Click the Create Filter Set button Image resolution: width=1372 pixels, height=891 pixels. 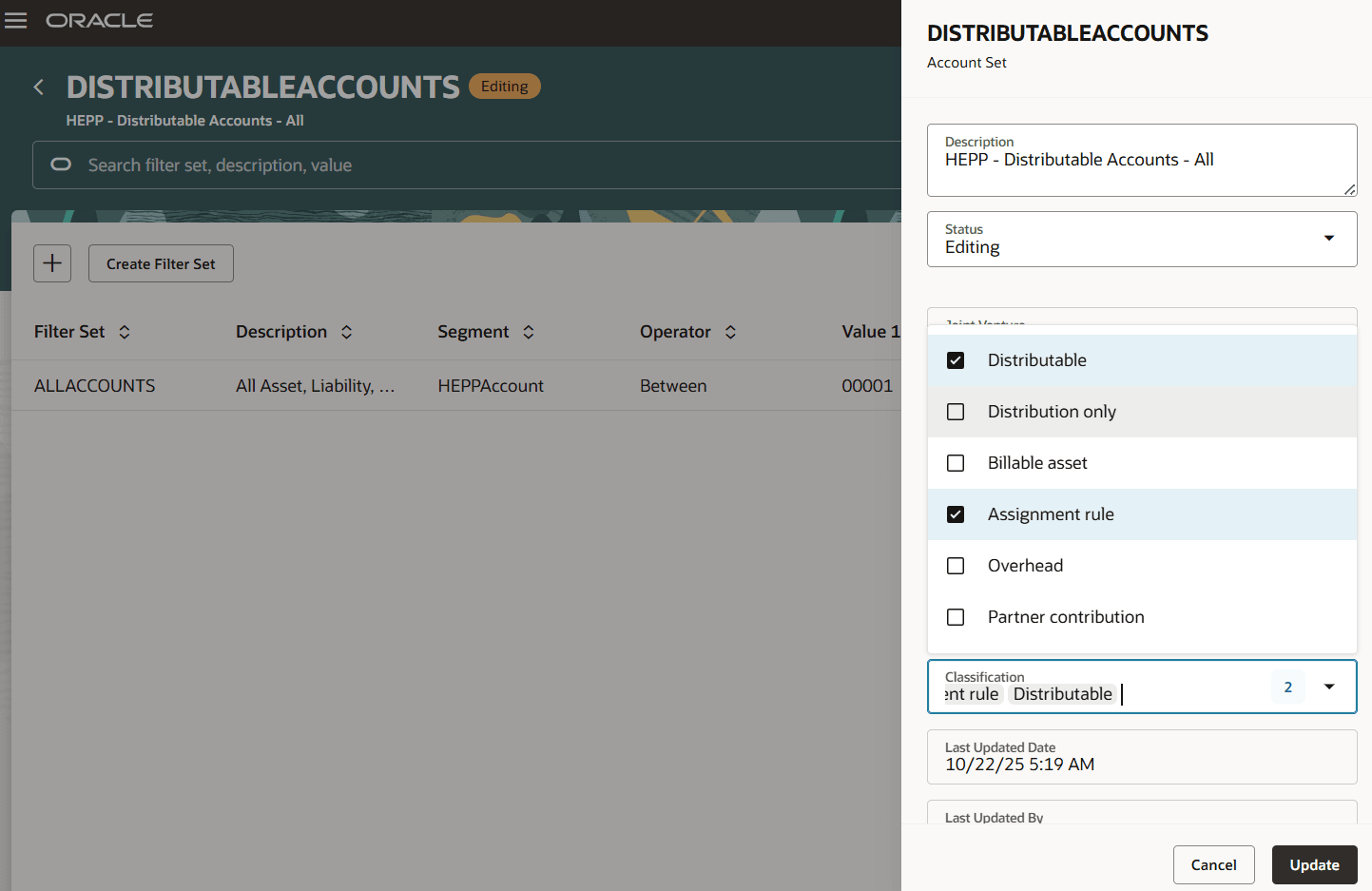(160, 263)
